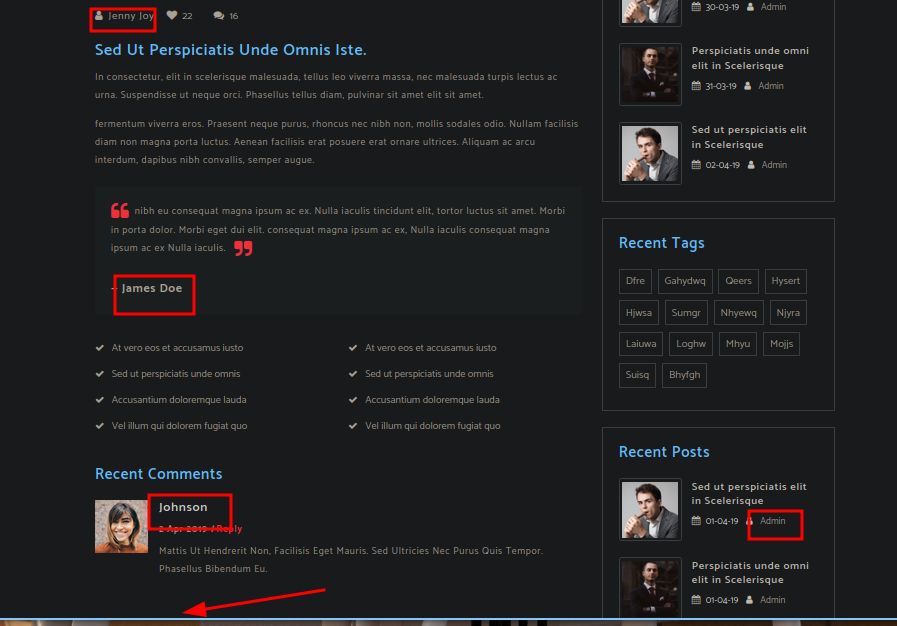Click the Johnson commenter name
This screenshot has width=897, height=626.
tap(183, 507)
